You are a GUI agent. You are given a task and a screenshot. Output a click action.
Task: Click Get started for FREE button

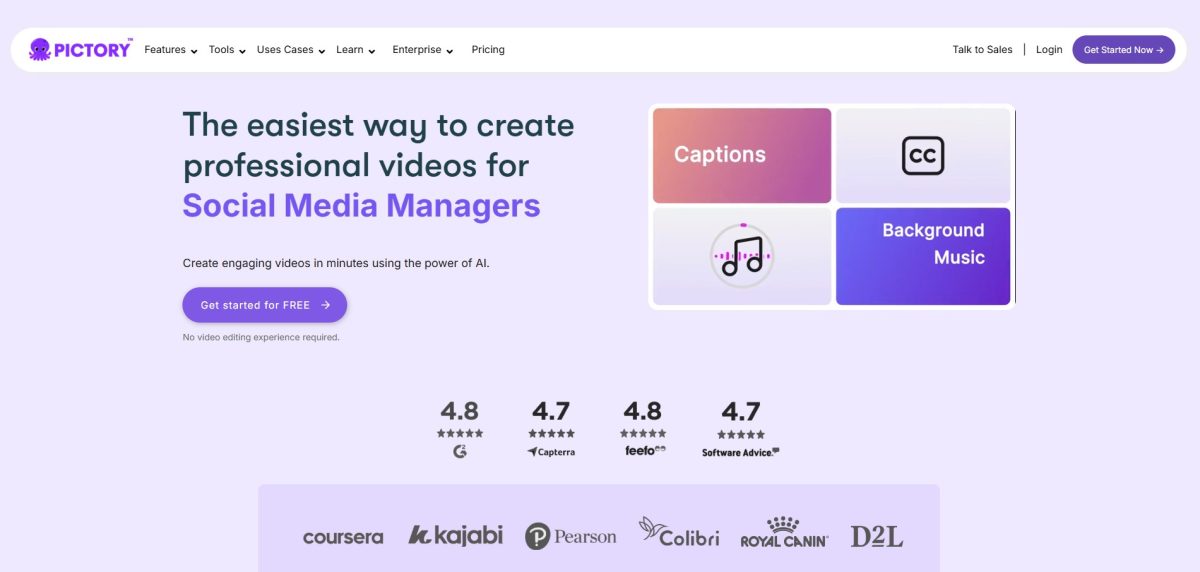point(265,305)
